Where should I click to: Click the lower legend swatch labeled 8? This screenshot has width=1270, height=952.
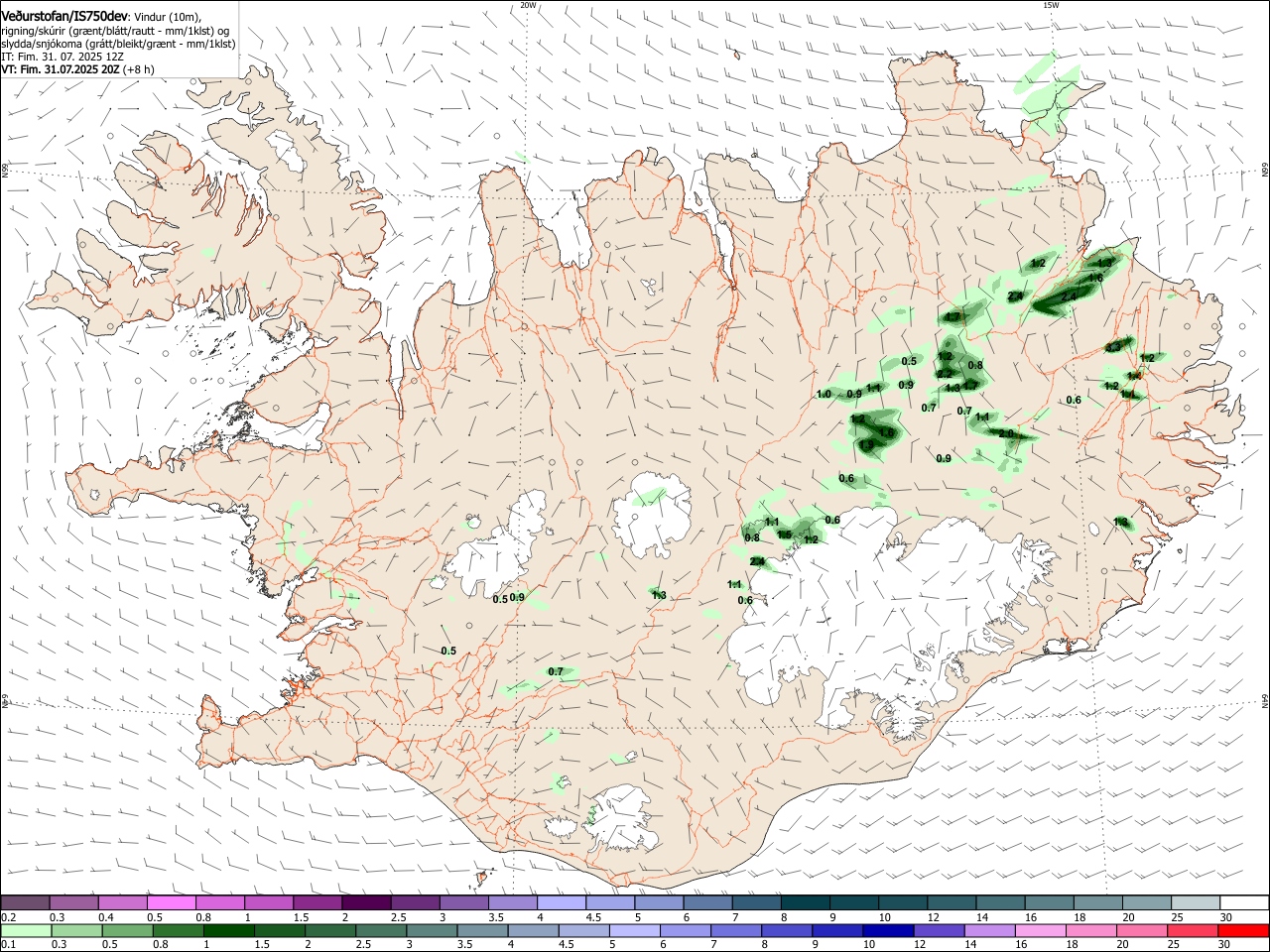tap(786, 930)
